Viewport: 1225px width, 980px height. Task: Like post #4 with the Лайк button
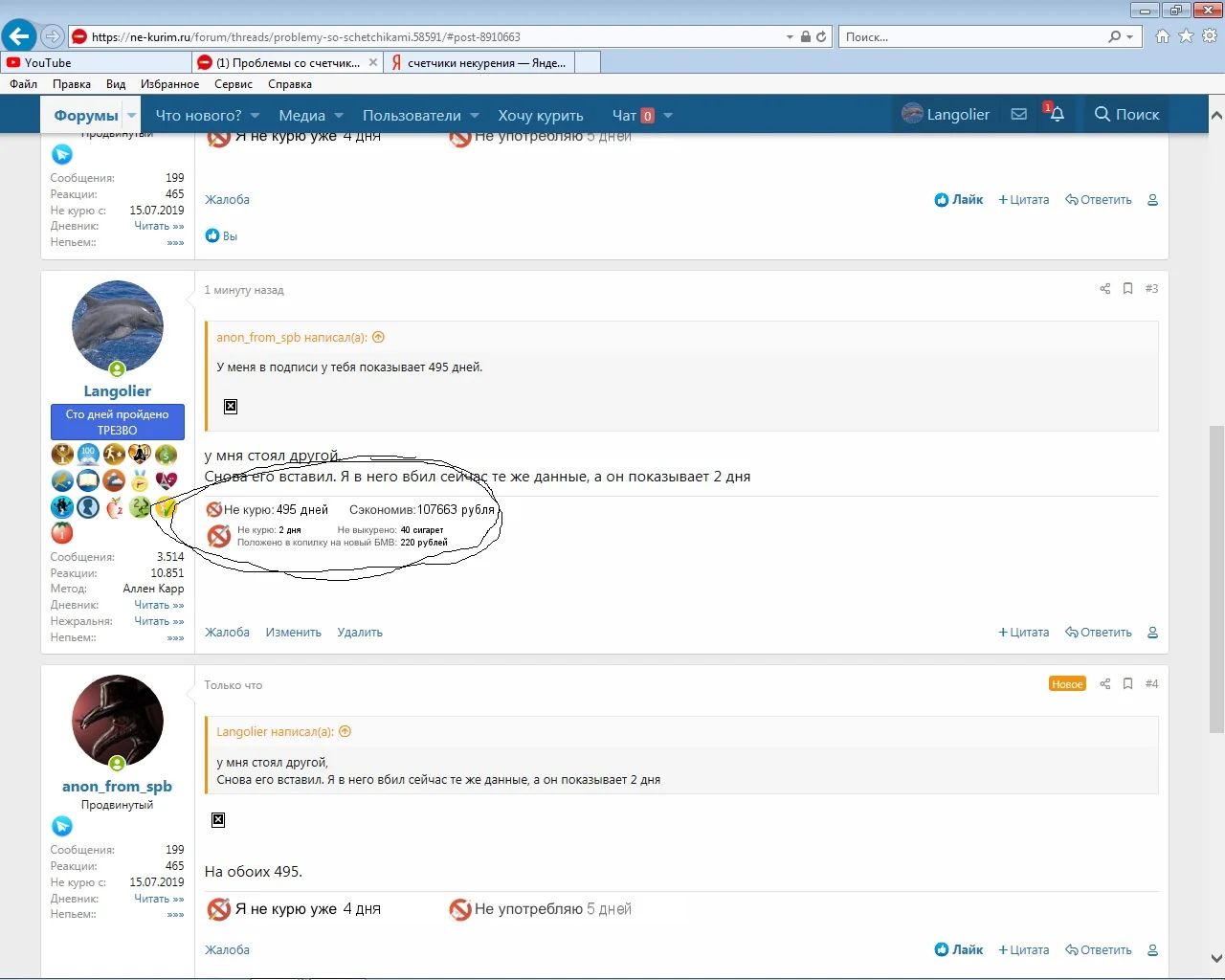[x=959, y=950]
